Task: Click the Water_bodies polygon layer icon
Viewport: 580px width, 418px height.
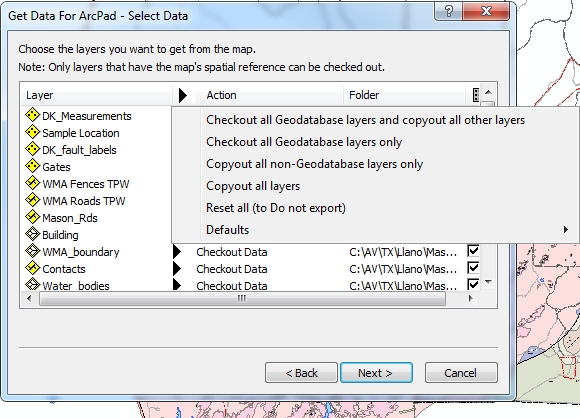Action: click(x=33, y=284)
